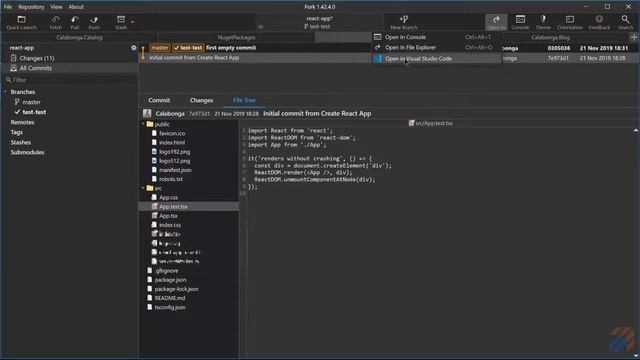
Task: Expand the Tags section
Action: (x=17, y=132)
